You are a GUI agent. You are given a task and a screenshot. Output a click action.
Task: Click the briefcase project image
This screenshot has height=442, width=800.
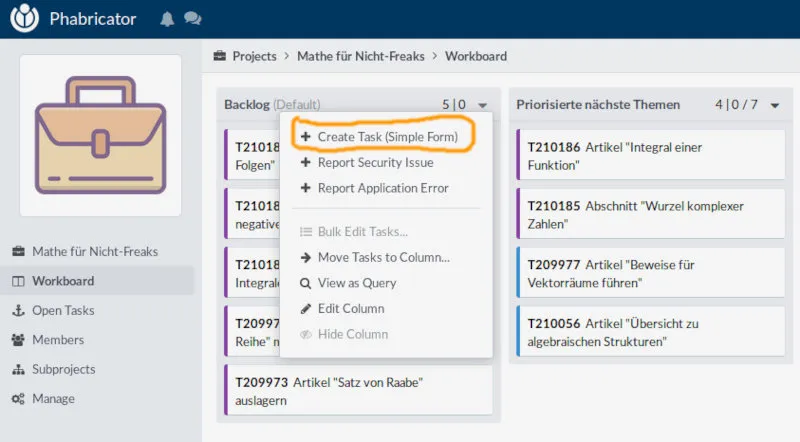[100, 135]
